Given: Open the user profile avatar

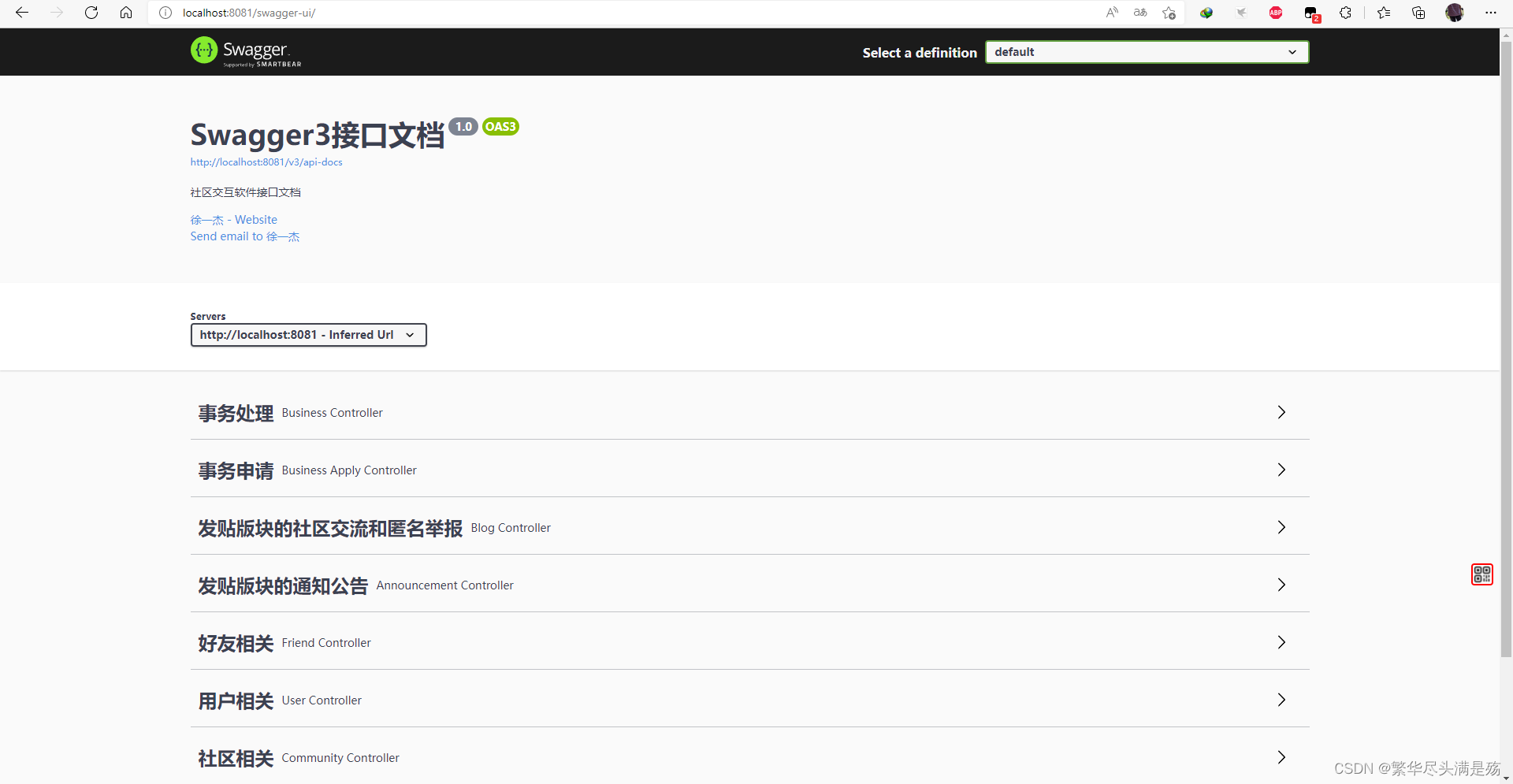Looking at the screenshot, I should [1455, 13].
